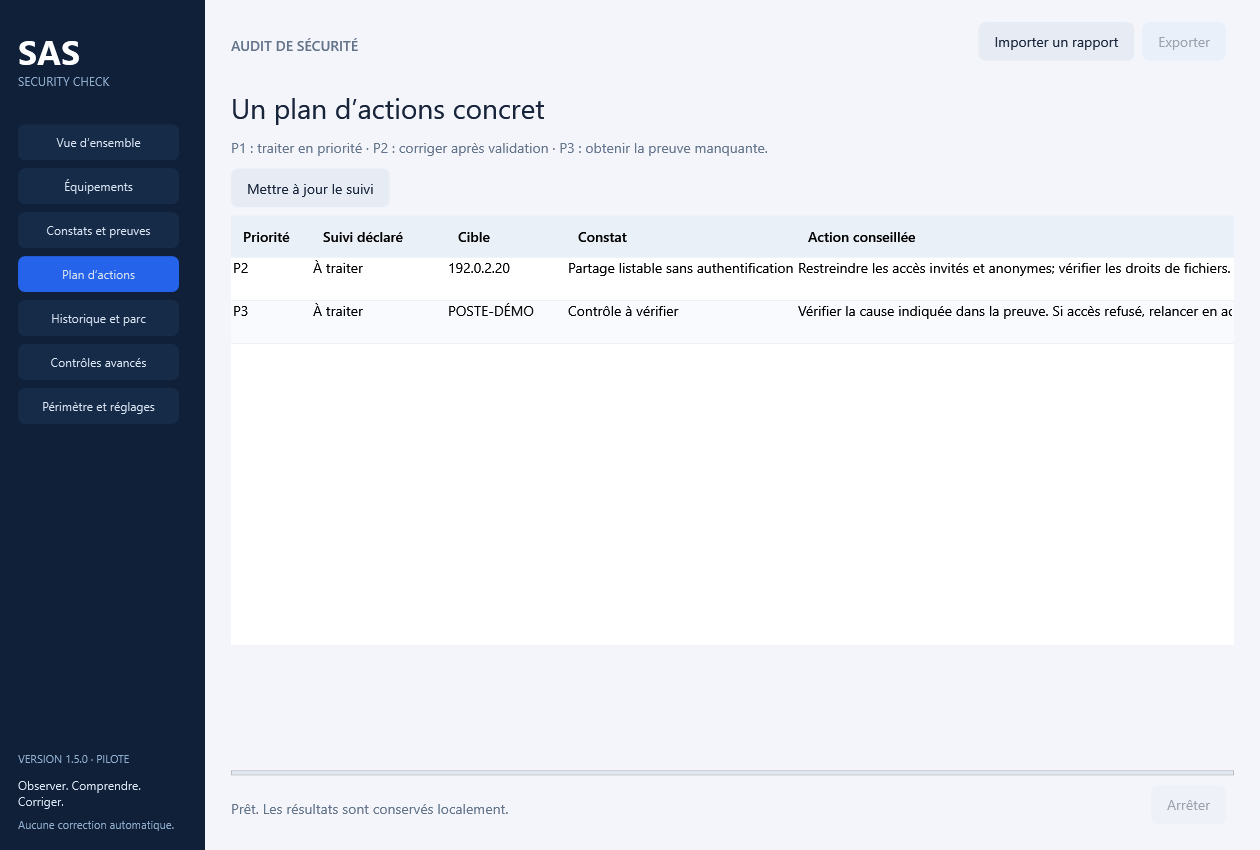The height and width of the screenshot is (850, 1260).
Task: Click the Contrôle à vérifier cell
Action: (623, 311)
